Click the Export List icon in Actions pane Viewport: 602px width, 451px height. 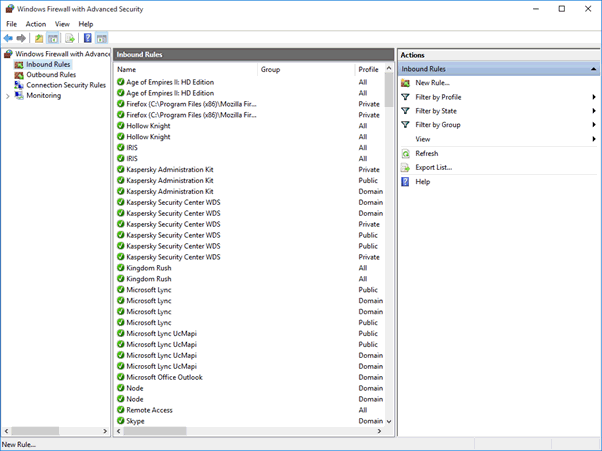405,167
